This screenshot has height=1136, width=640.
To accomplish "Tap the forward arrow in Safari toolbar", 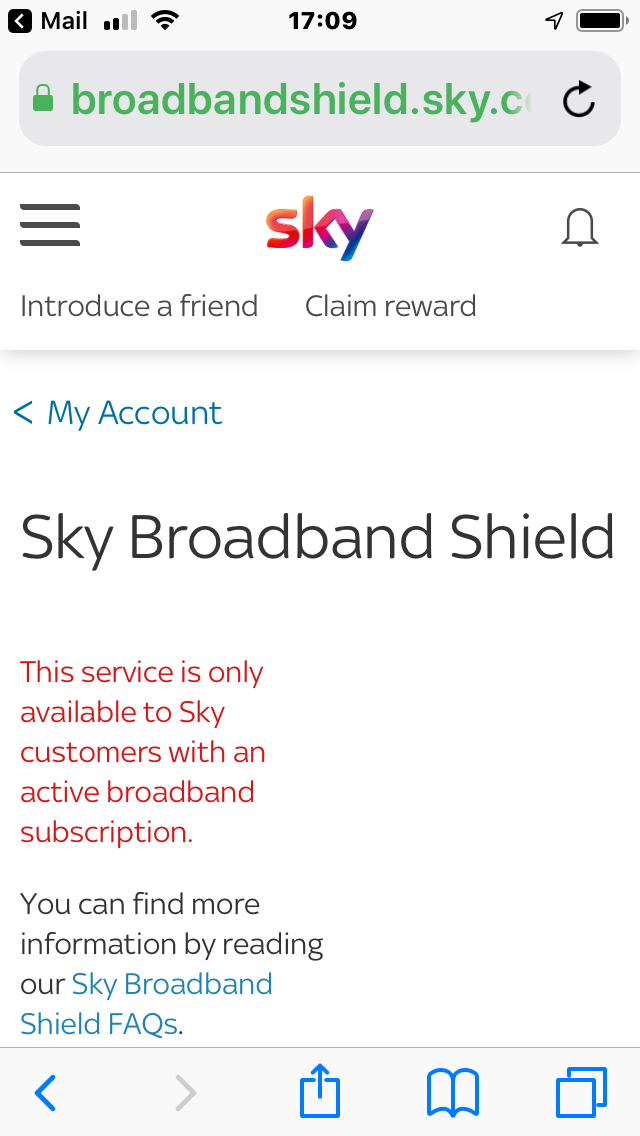I will [185, 1092].
